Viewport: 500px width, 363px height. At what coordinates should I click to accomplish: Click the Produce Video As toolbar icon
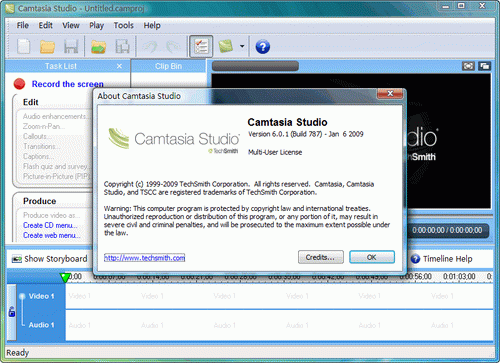click(122, 47)
